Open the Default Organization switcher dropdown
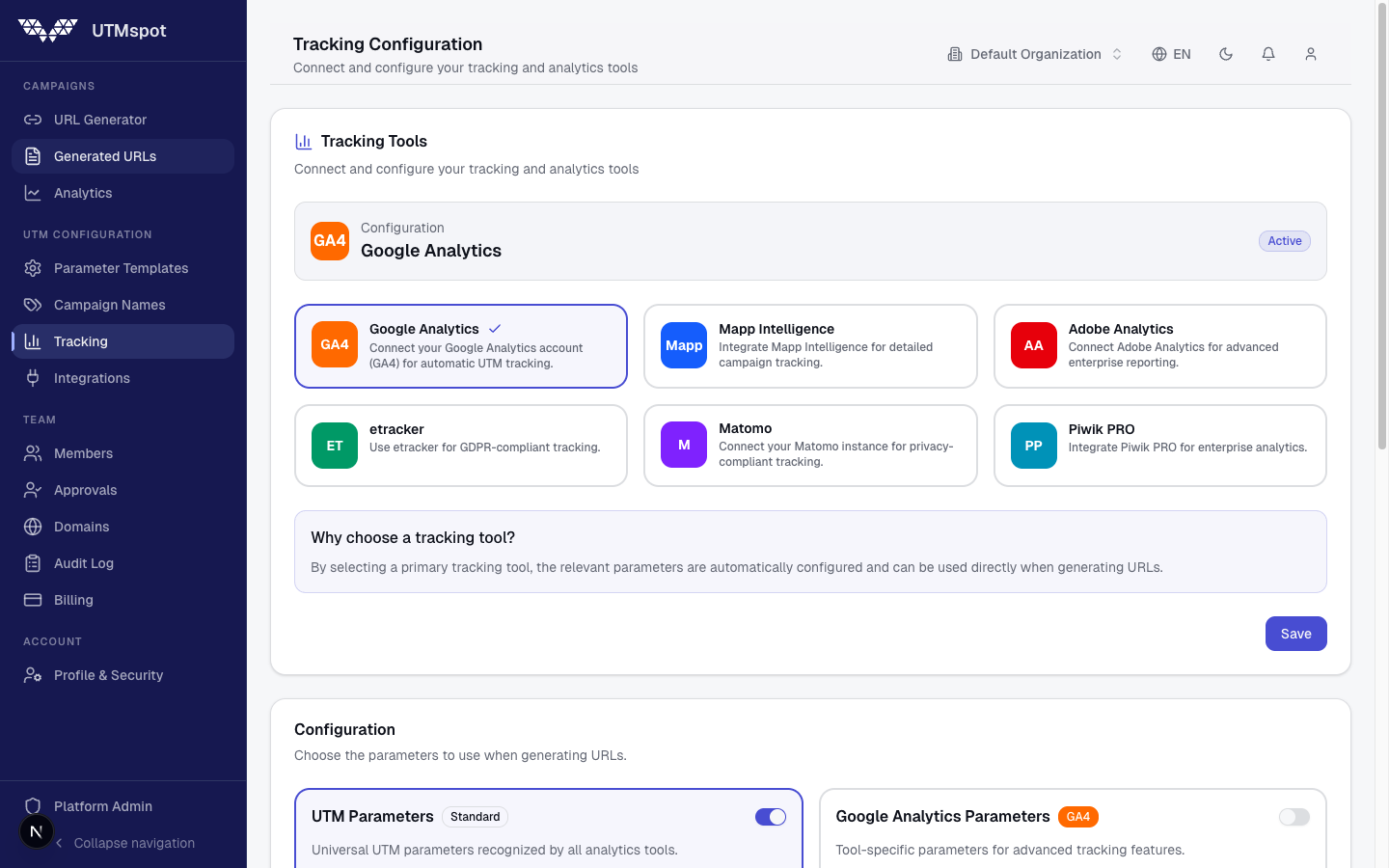 click(1035, 54)
